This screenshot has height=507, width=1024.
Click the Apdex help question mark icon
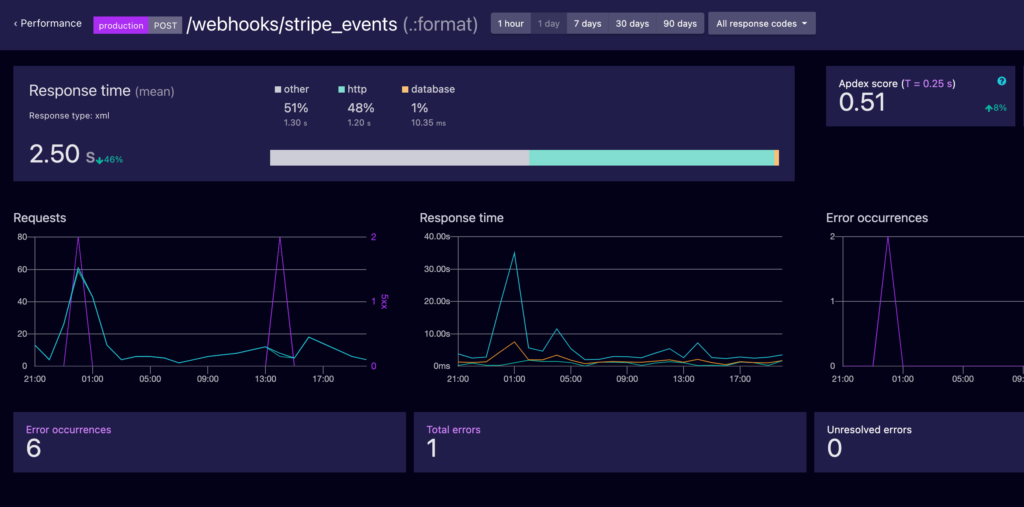1001,81
